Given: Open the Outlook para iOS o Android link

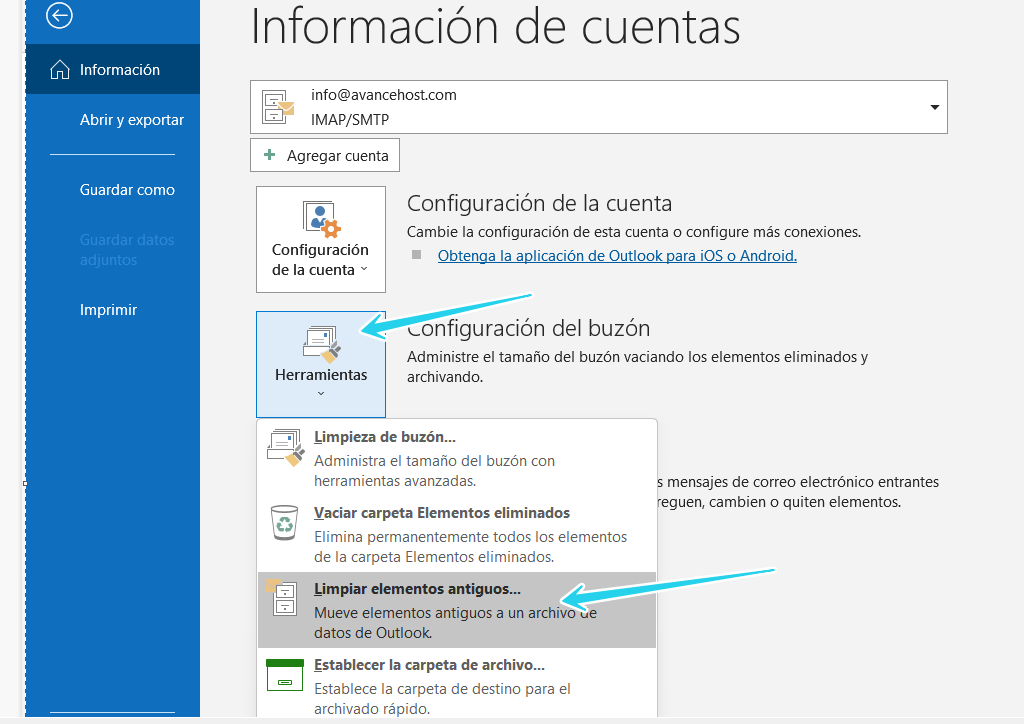Looking at the screenshot, I should point(617,256).
